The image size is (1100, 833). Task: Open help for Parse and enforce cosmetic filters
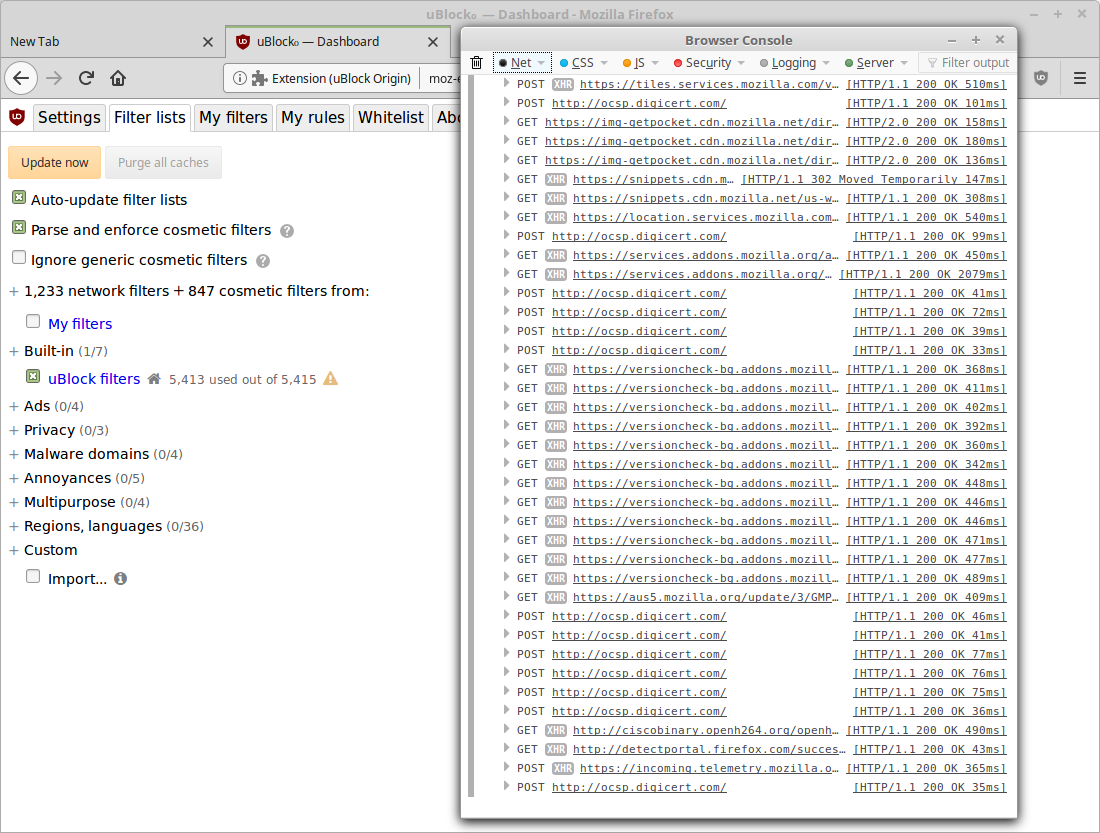(x=287, y=230)
